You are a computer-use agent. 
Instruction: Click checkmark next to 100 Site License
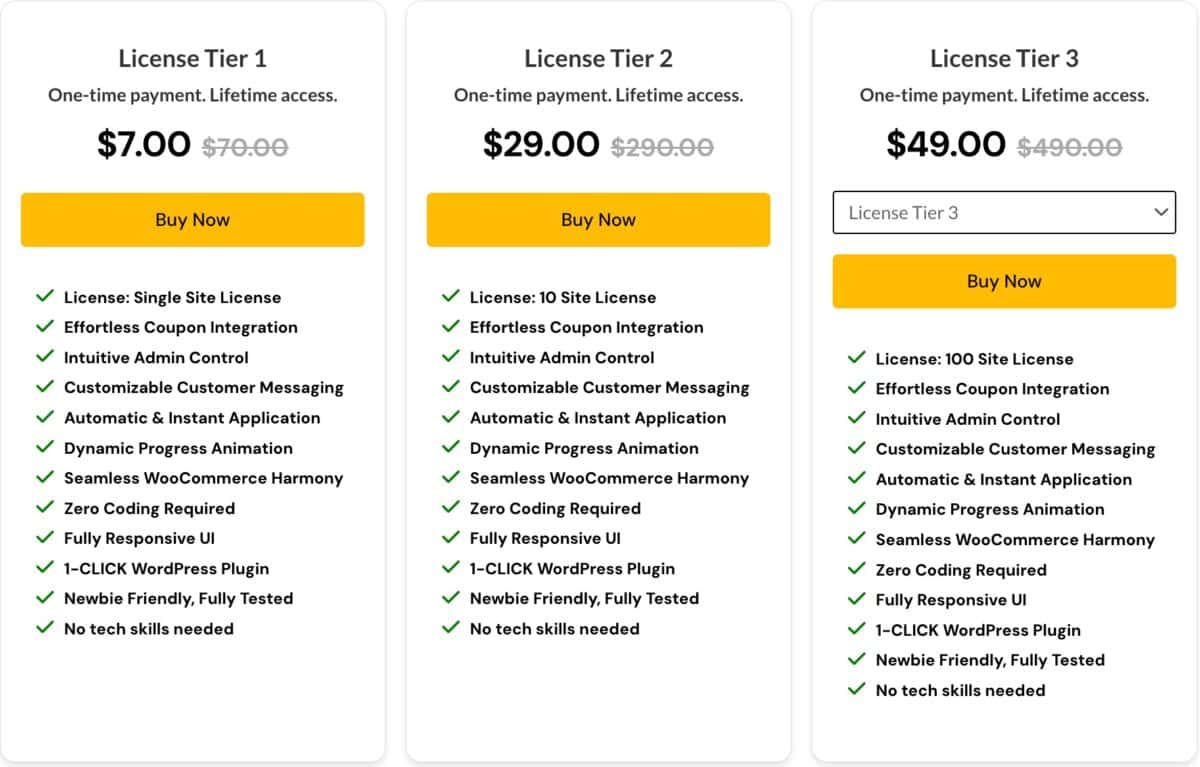[x=857, y=358]
